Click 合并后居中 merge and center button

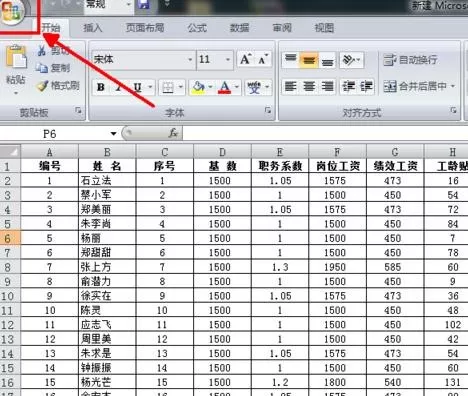(x=415, y=86)
